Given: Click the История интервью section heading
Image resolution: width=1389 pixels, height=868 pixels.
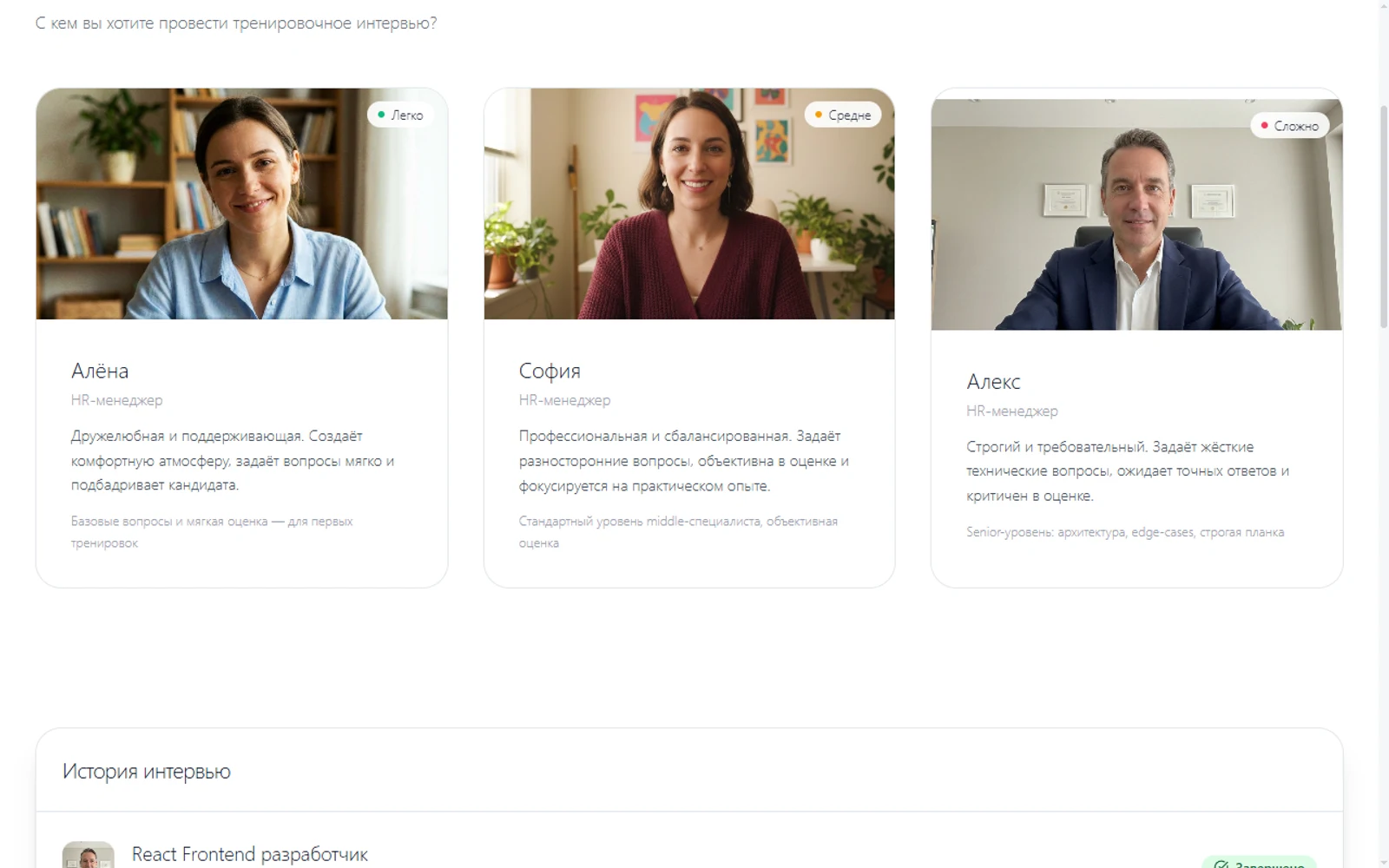Looking at the screenshot, I should pos(147,771).
